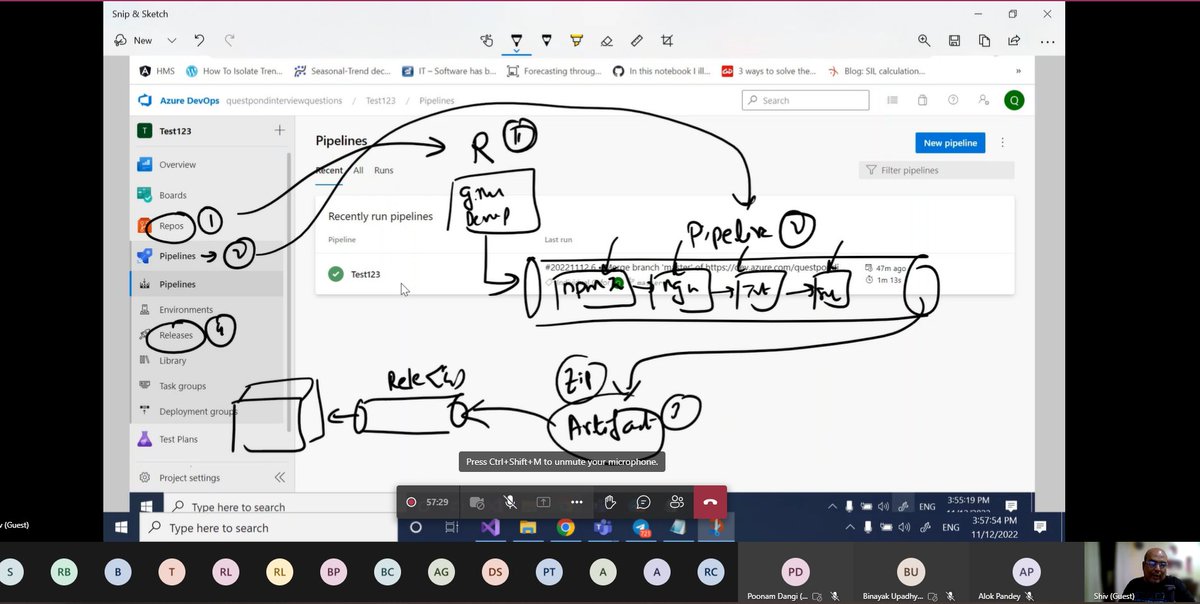Open Repos in the project sidebar

[172, 226]
